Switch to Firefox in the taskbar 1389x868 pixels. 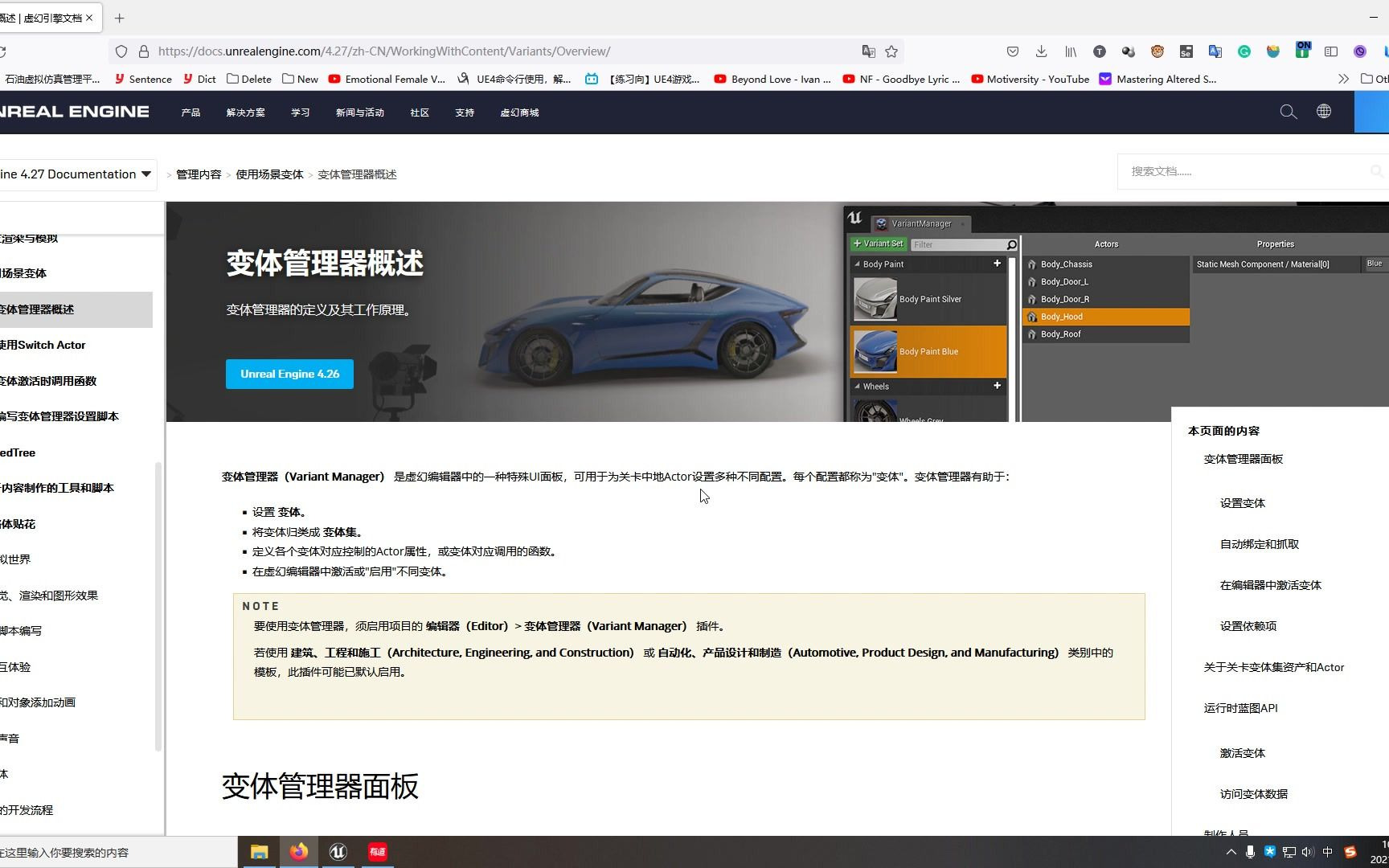pos(299,852)
